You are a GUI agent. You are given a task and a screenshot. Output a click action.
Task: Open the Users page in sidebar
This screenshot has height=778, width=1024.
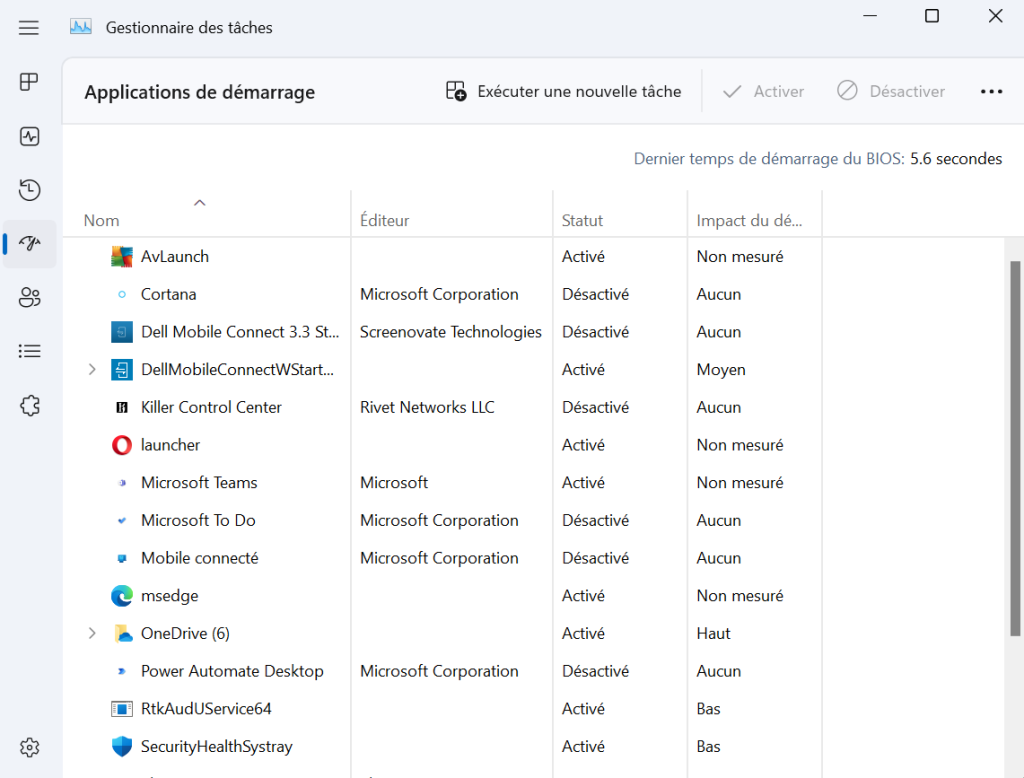[x=29, y=298]
